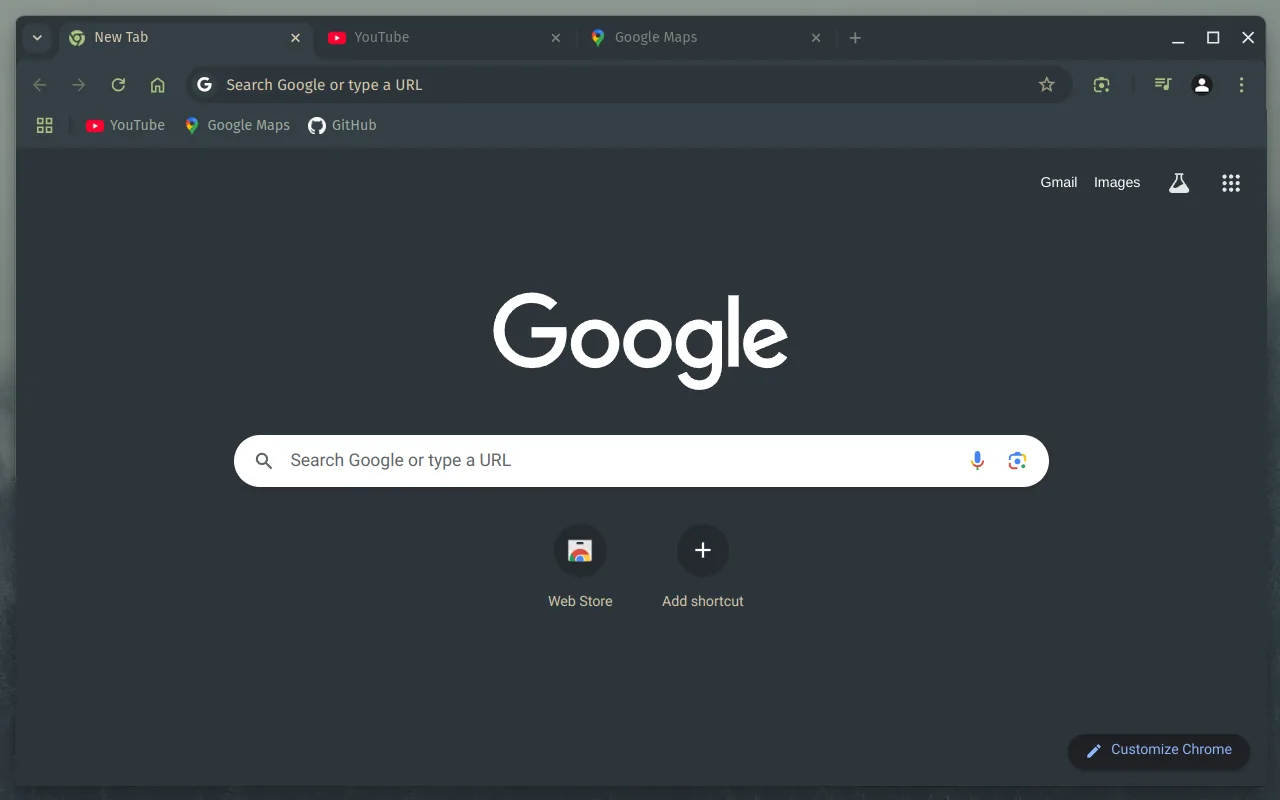1280x800 pixels.
Task: Open the GitHub bookmark
Action: click(342, 125)
